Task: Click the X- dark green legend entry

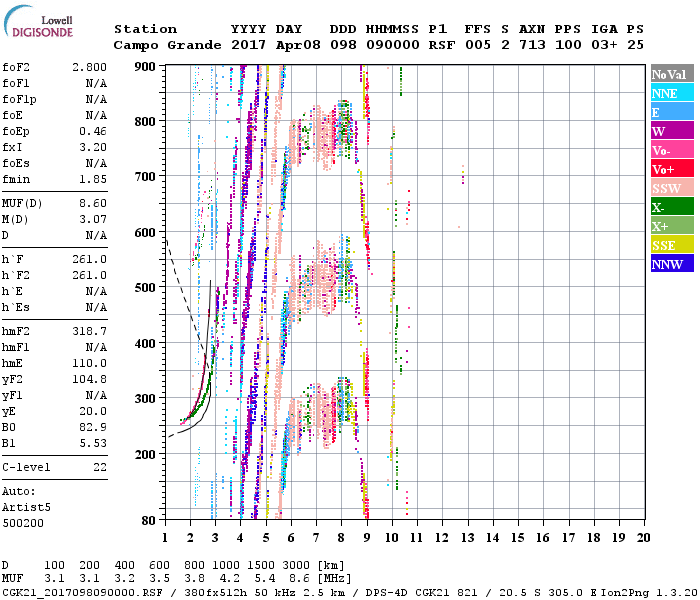Action: pos(670,208)
